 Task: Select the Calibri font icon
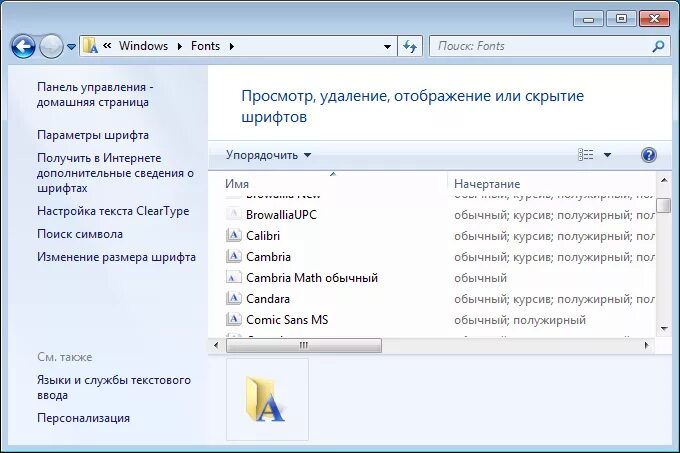tap(234, 235)
